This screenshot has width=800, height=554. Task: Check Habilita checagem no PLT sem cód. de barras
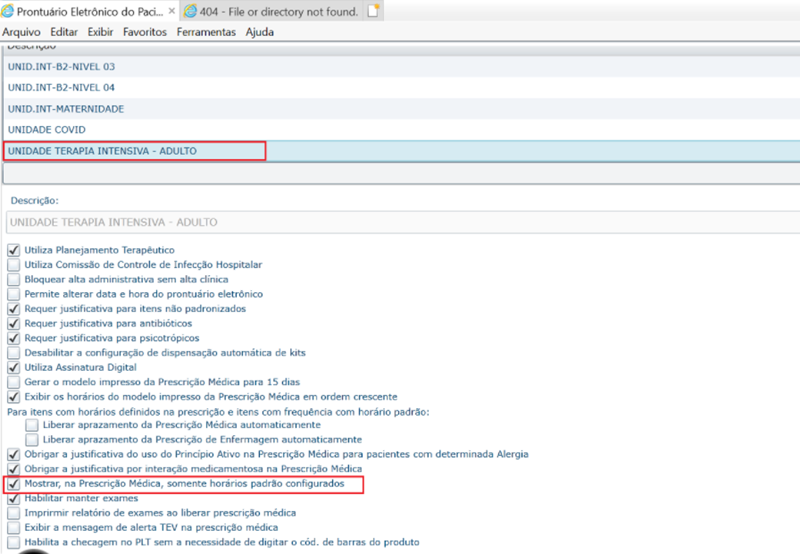click(x=14, y=543)
